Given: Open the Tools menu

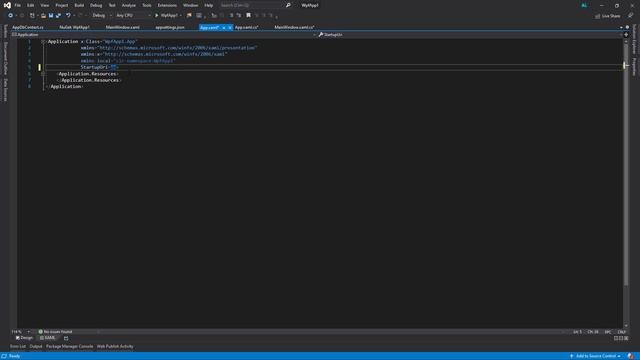Looking at the screenshot, I should coord(147,5).
